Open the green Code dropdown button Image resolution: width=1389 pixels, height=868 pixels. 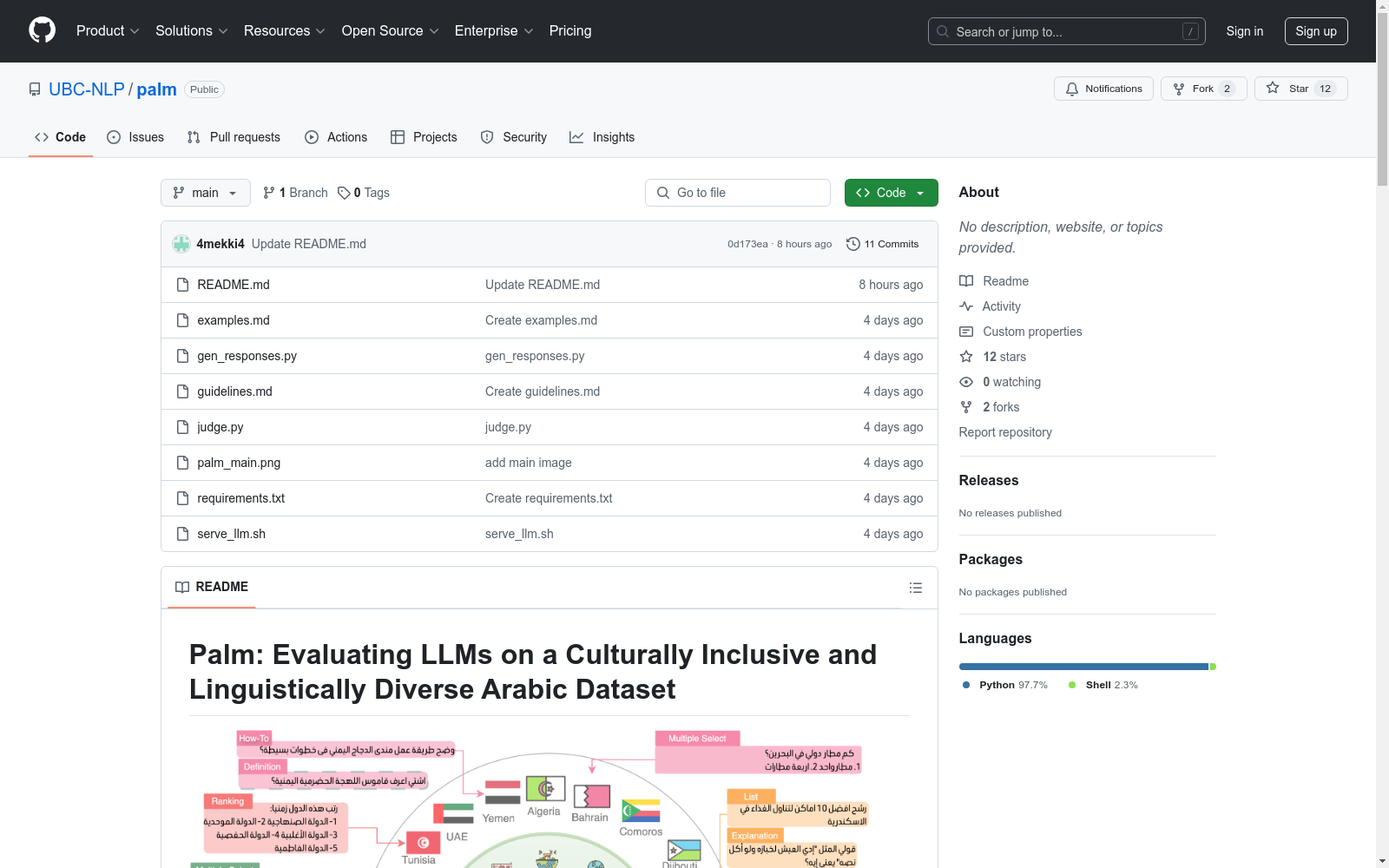(x=892, y=193)
